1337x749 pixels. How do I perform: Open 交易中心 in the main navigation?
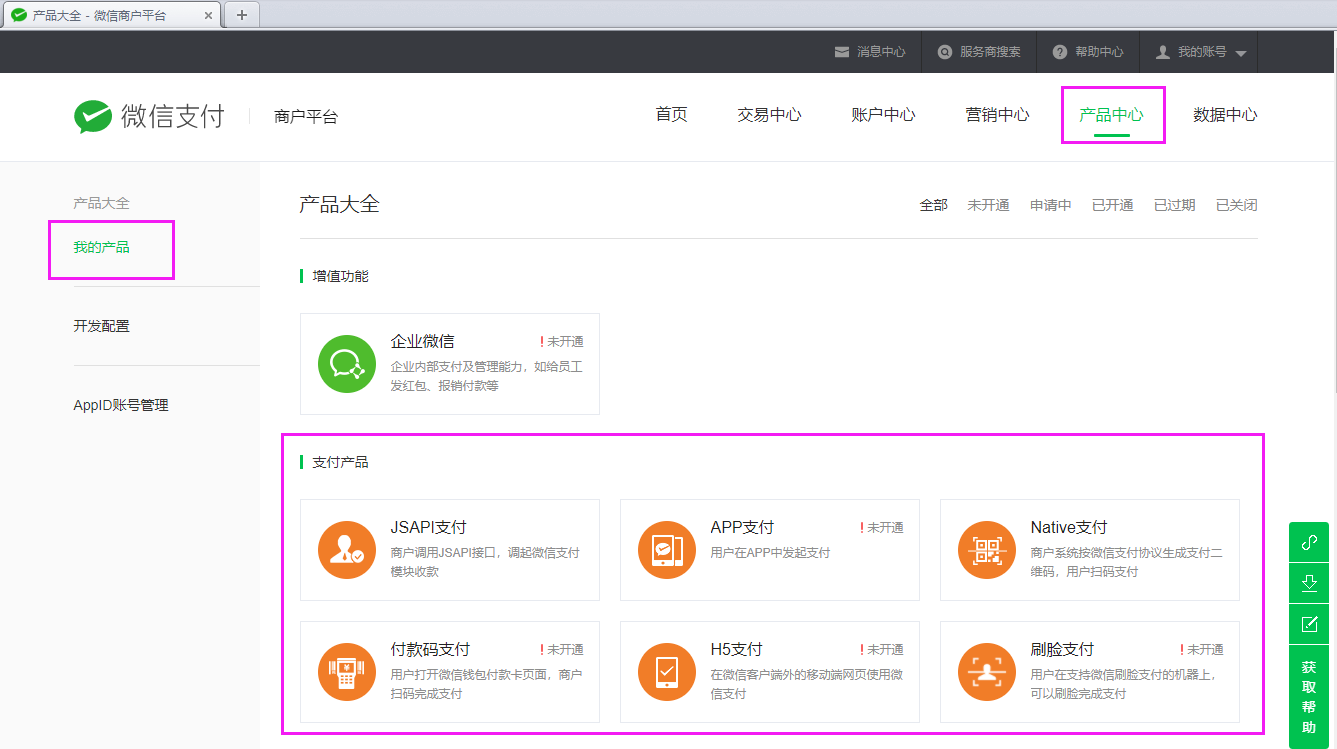770,114
